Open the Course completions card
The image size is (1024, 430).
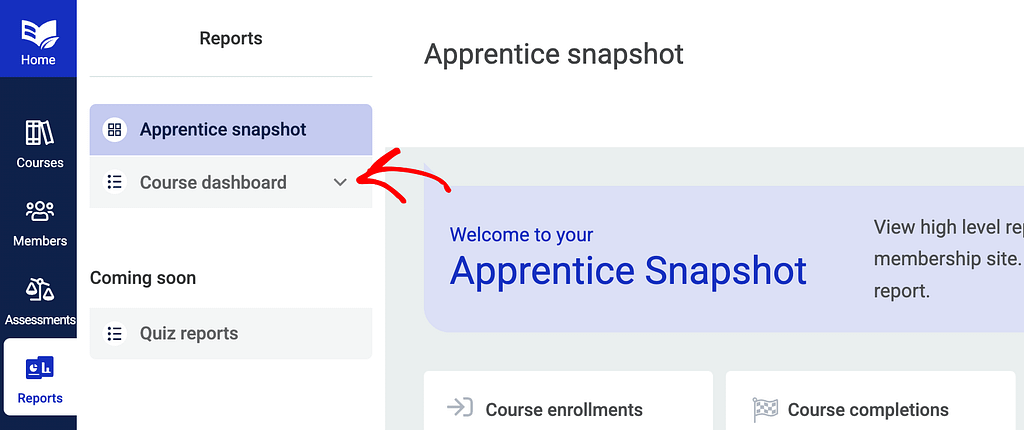[x=871, y=401]
